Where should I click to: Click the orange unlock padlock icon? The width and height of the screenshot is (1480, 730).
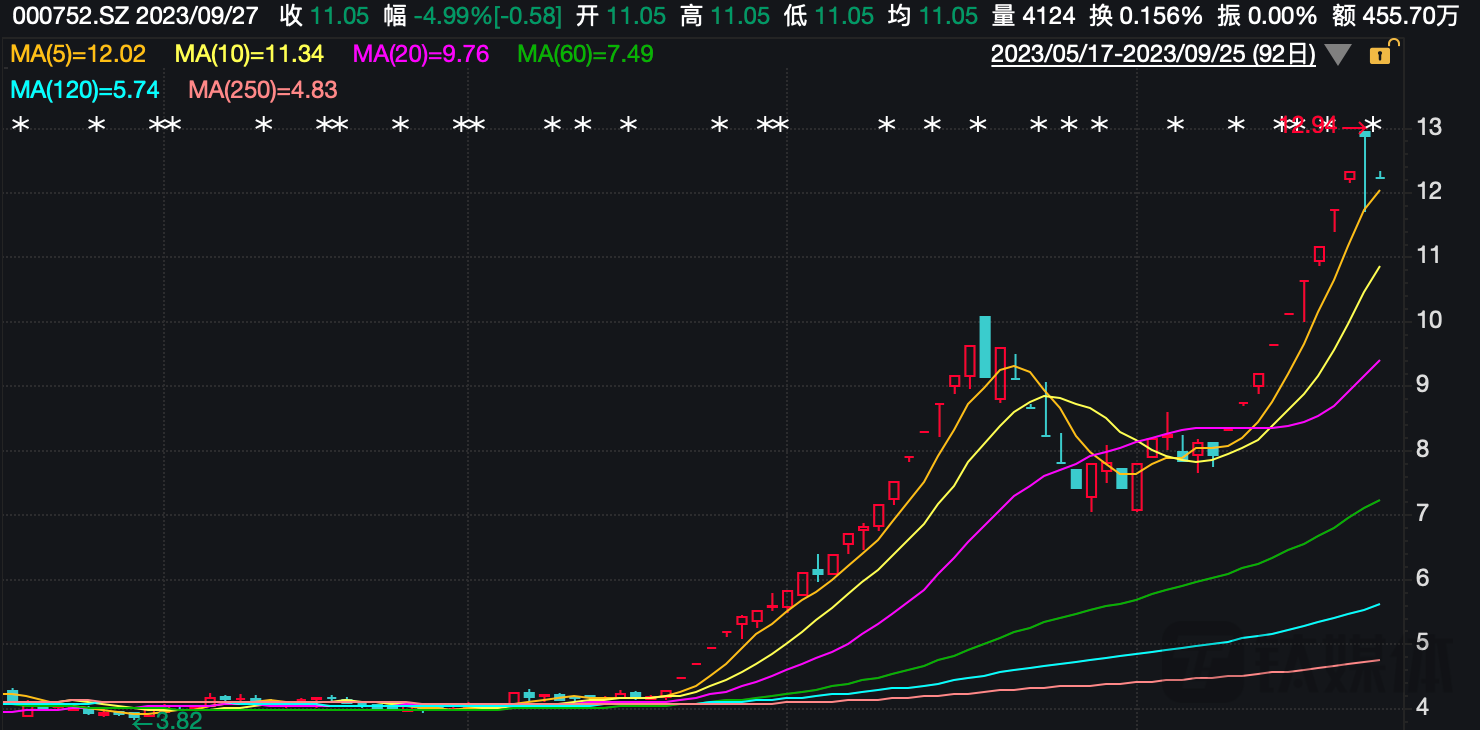[x=1381, y=54]
